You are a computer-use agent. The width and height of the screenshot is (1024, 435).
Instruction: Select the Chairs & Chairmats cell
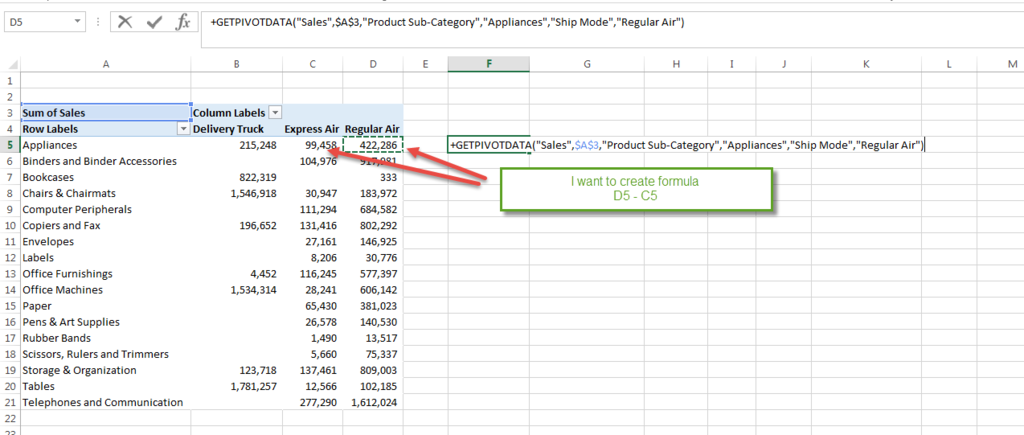click(106, 193)
